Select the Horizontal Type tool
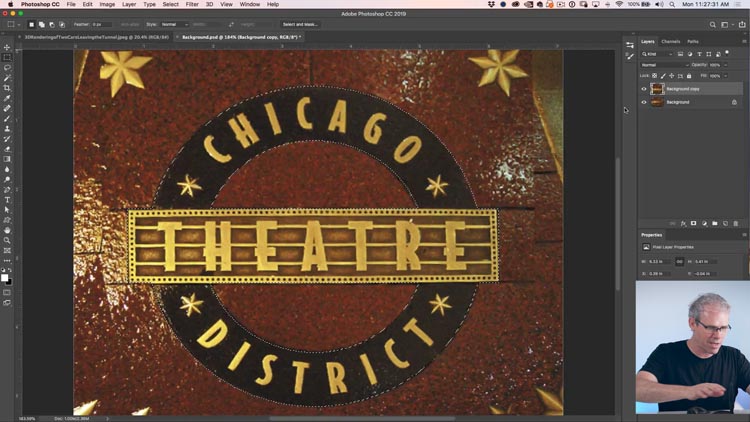750x422 pixels. tap(7, 200)
